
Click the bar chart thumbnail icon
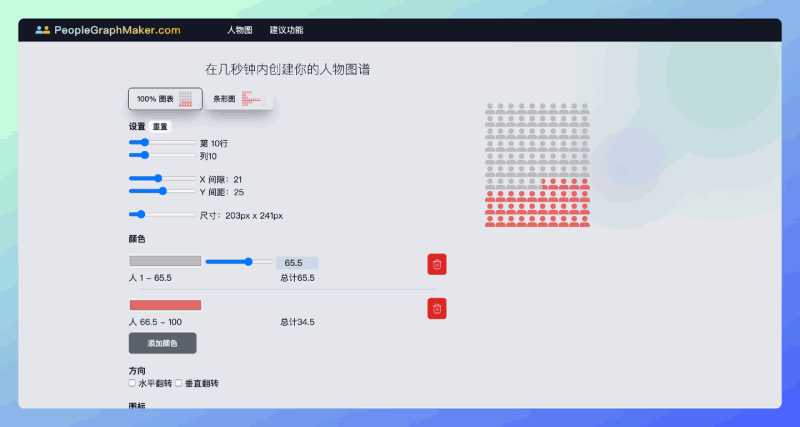251,99
